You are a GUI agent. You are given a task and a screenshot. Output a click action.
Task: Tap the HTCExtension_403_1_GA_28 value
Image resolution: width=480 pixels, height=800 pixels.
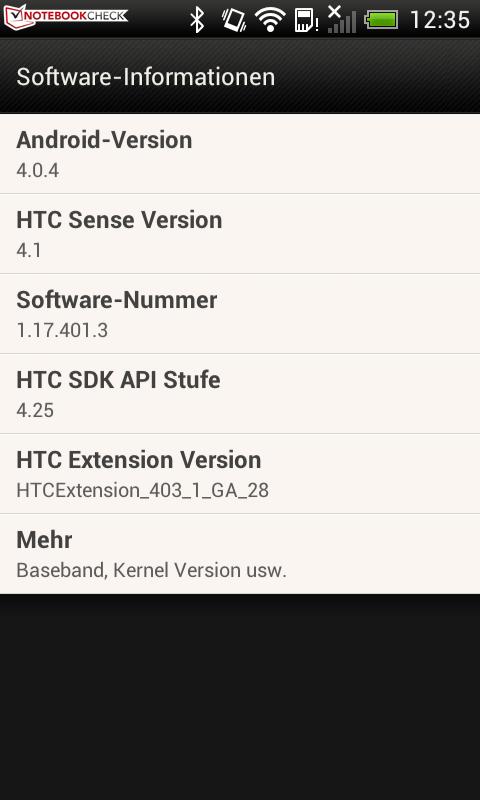(x=142, y=490)
